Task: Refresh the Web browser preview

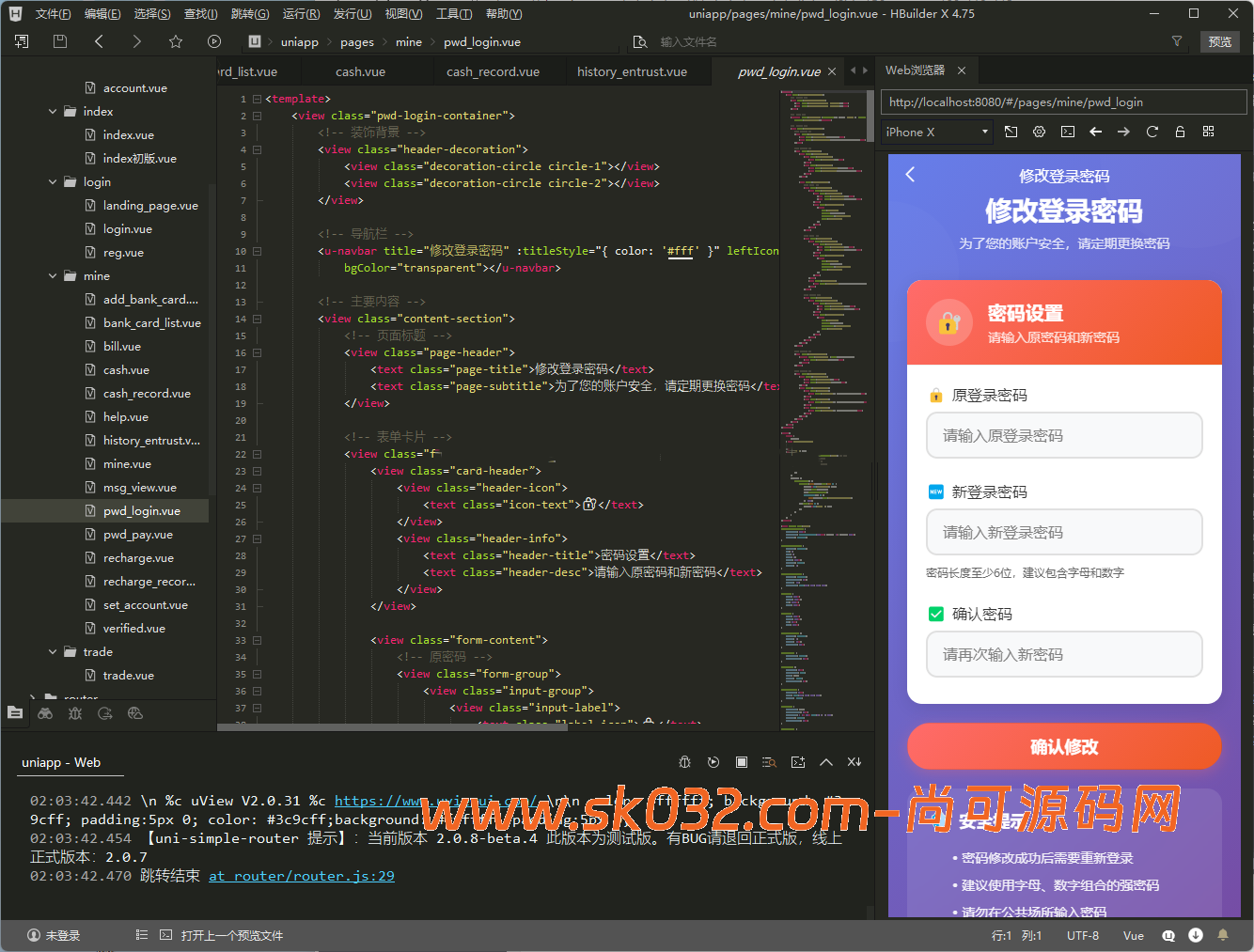Action: click(1152, 132)
